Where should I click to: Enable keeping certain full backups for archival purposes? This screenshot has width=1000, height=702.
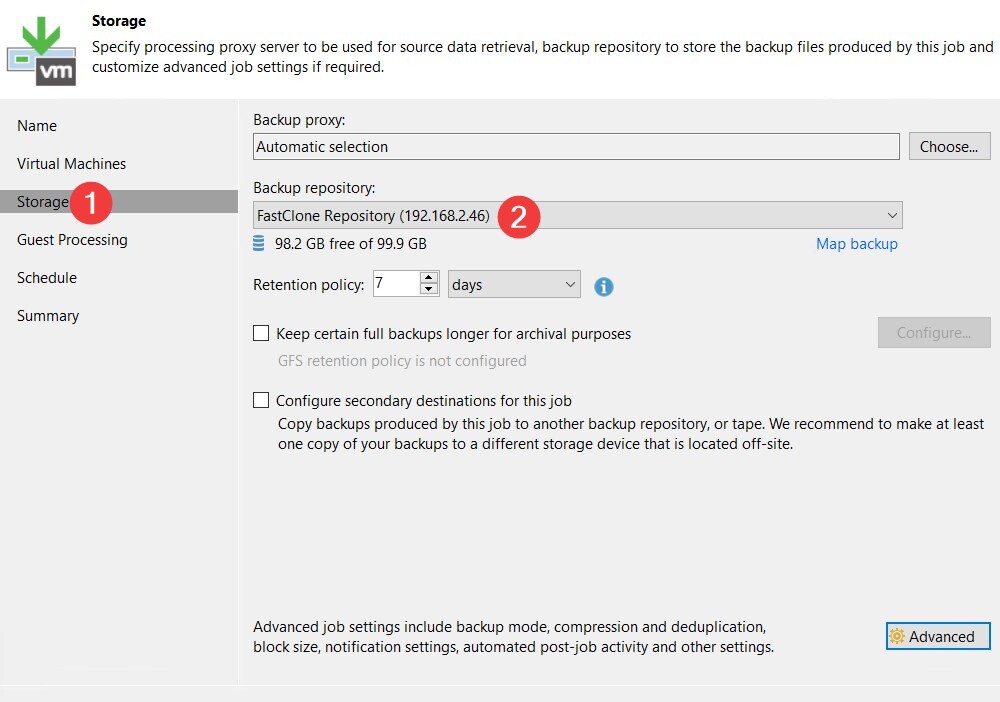point(261,333)
